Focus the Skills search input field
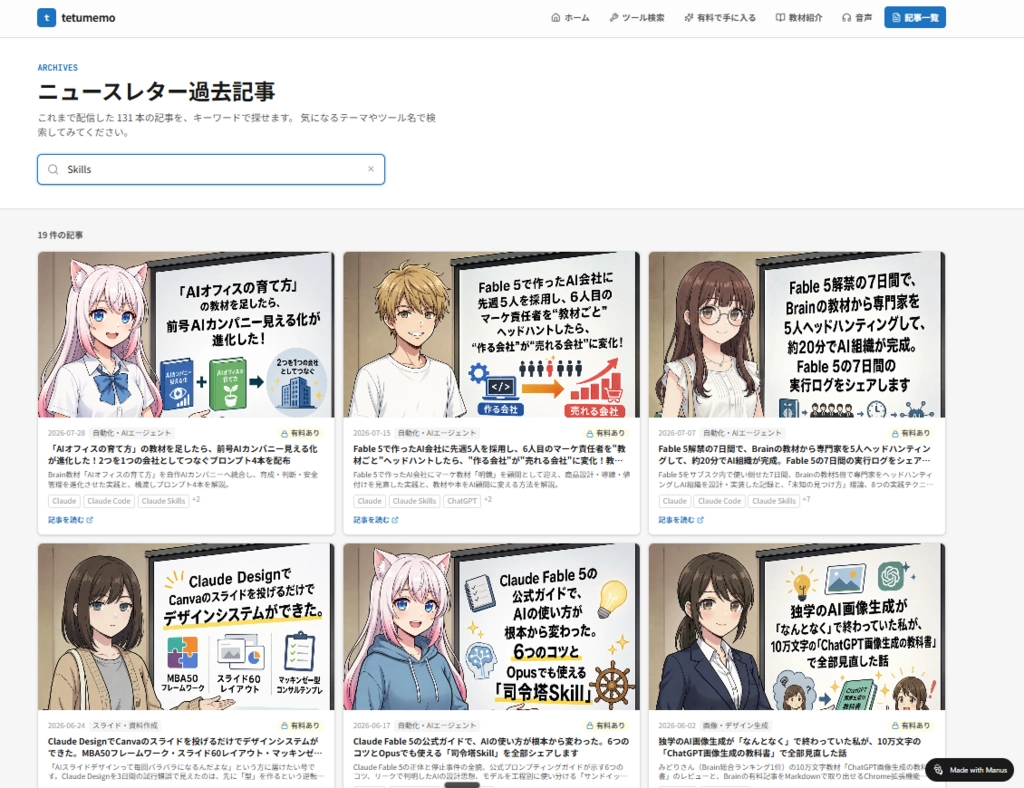1024x788 pixels. tap(210, 170)
